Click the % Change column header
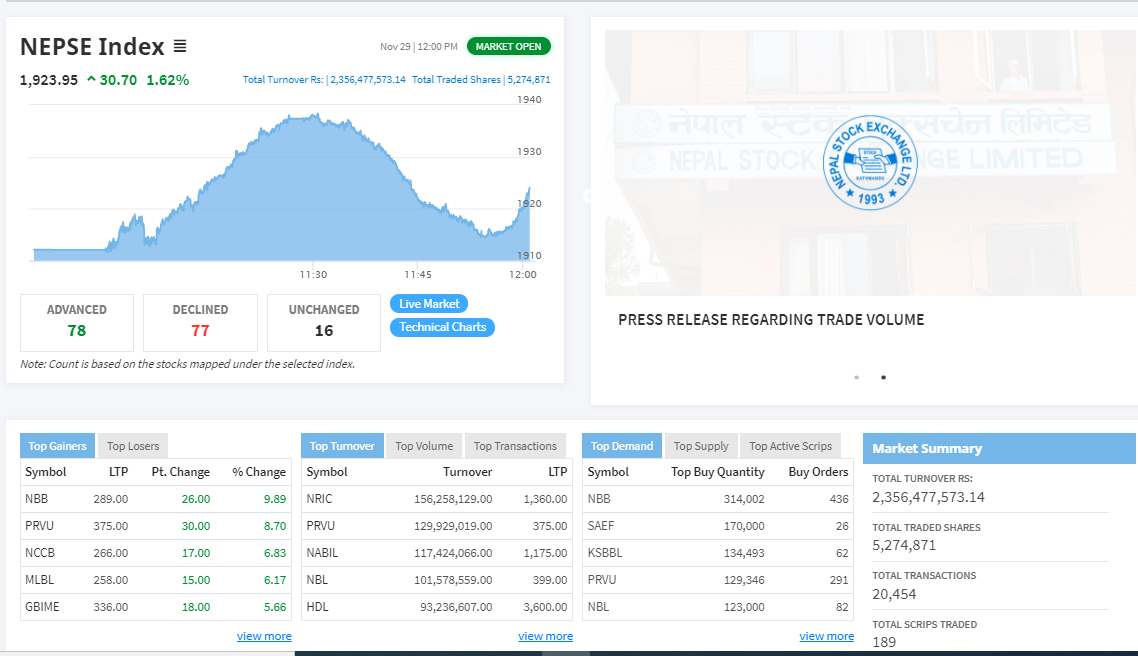 click(259, 472)
